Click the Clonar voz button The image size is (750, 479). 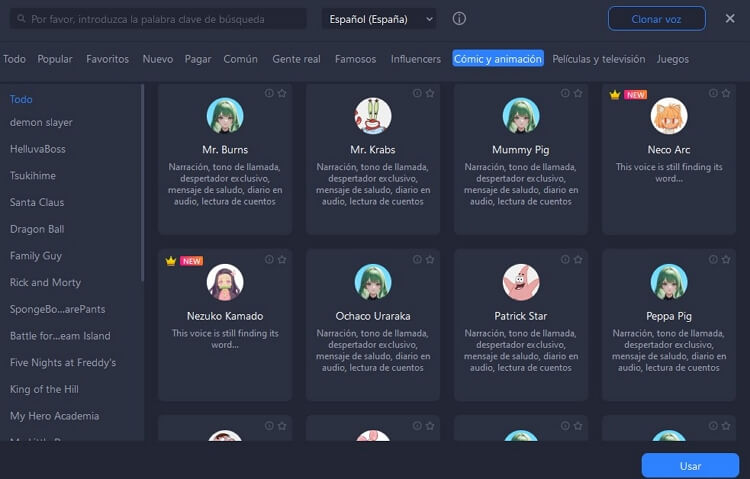656,19
